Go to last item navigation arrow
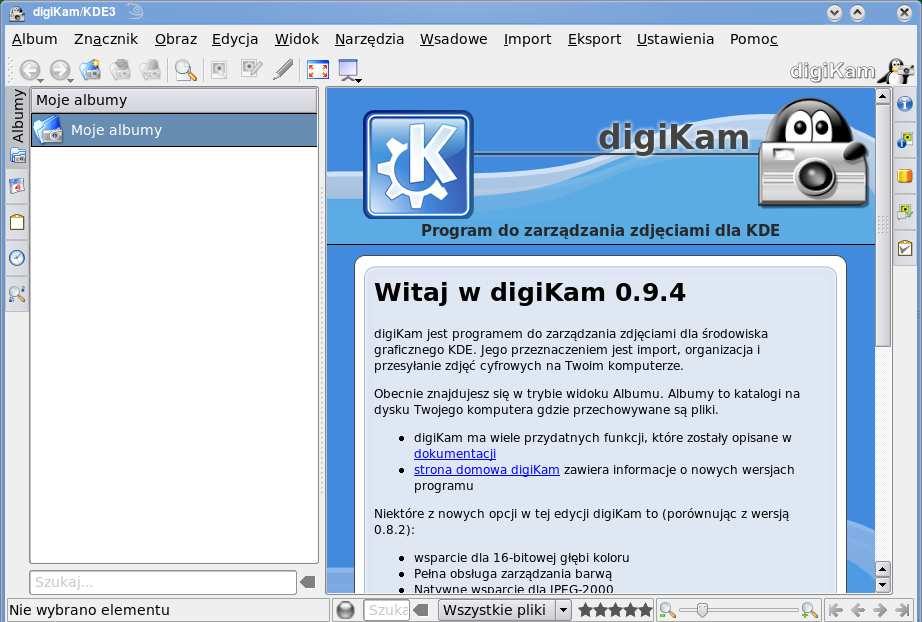Screen dimensions: 922x622 click(902, 610)
